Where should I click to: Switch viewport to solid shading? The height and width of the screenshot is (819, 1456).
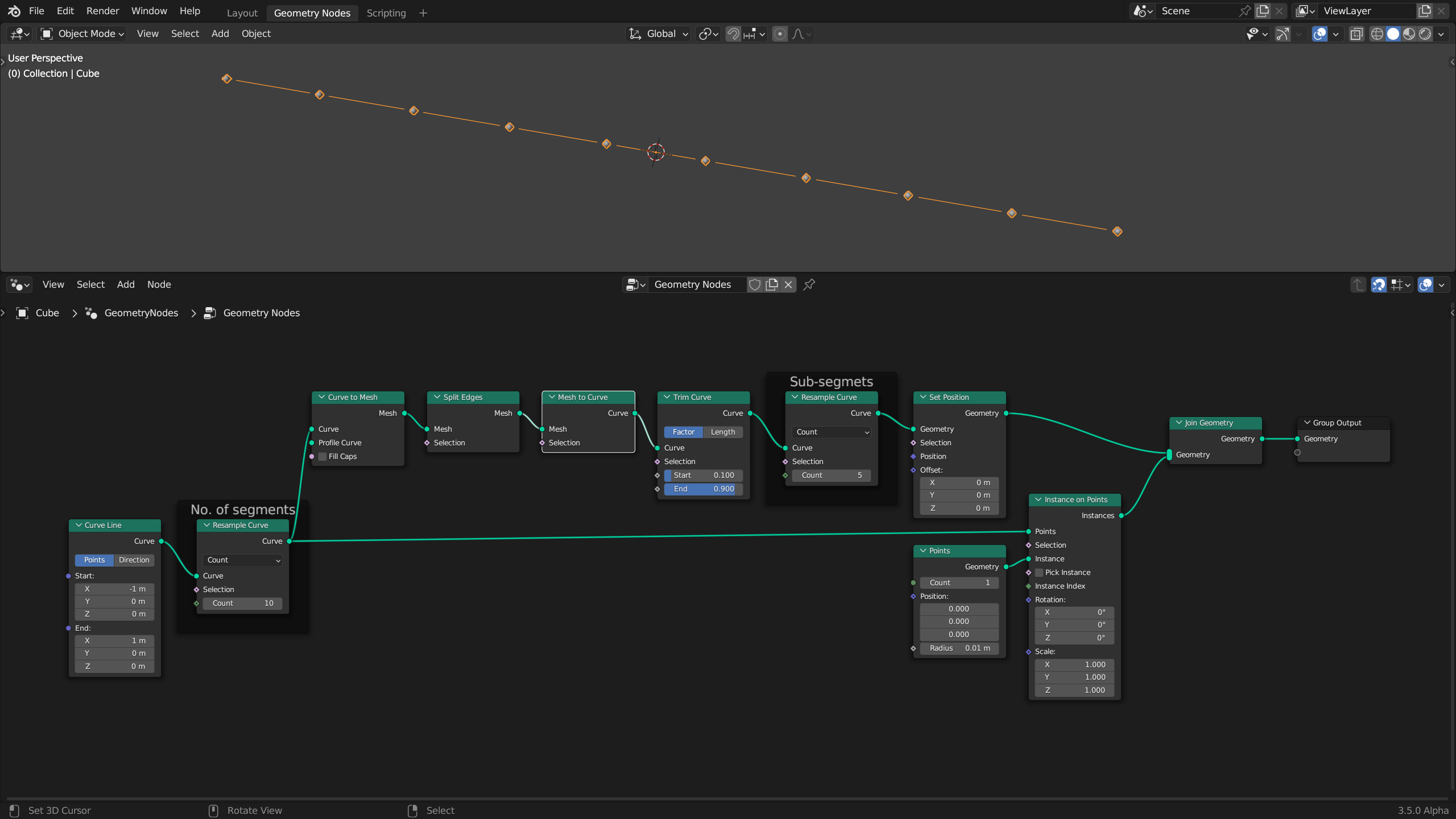(1393, 34)
